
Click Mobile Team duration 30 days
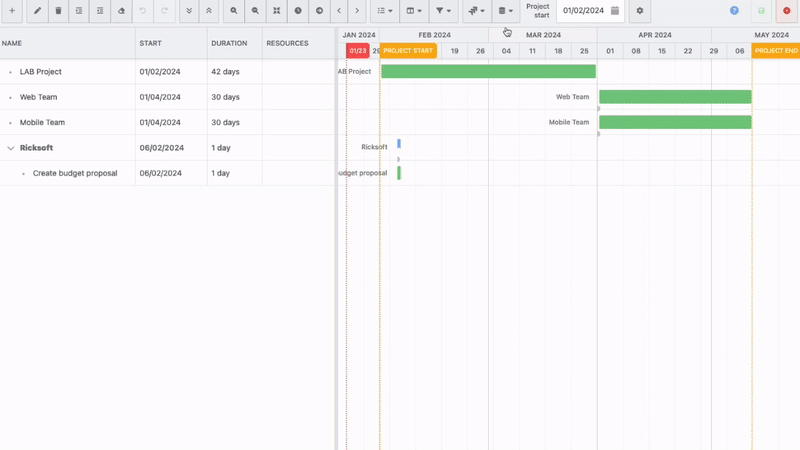(x=225, y=122)
